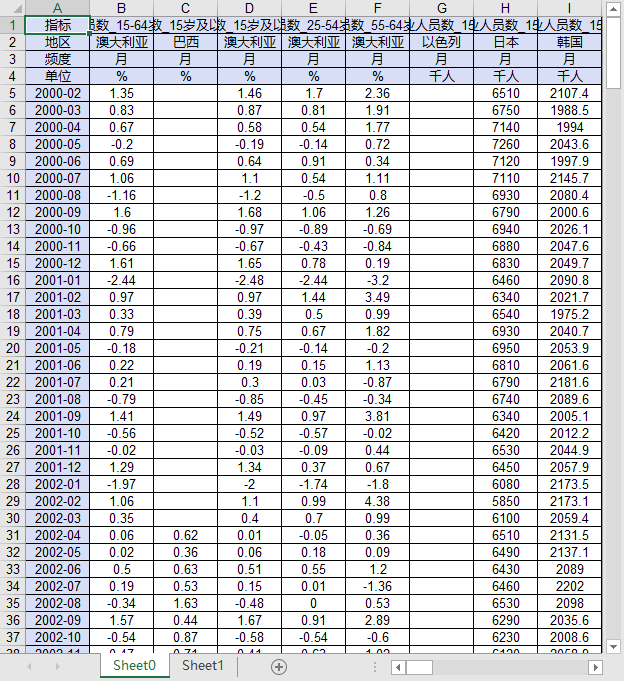Click the vertical scrollbar up arrow
The width and height of the screenshot is (624, 681).
613,10
